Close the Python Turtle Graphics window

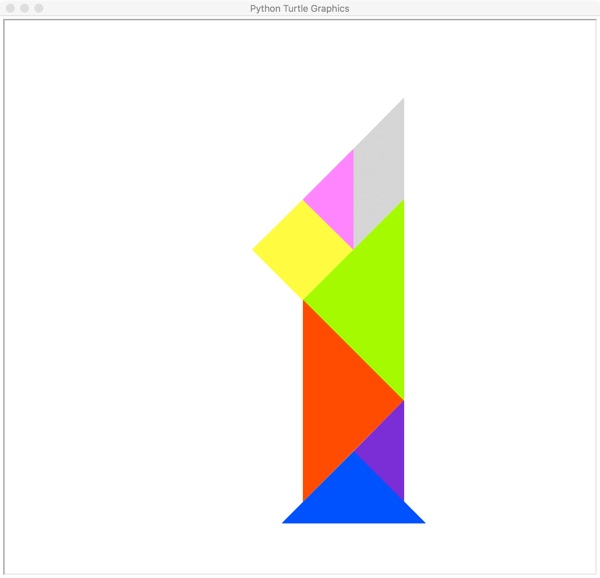point(10,8)
